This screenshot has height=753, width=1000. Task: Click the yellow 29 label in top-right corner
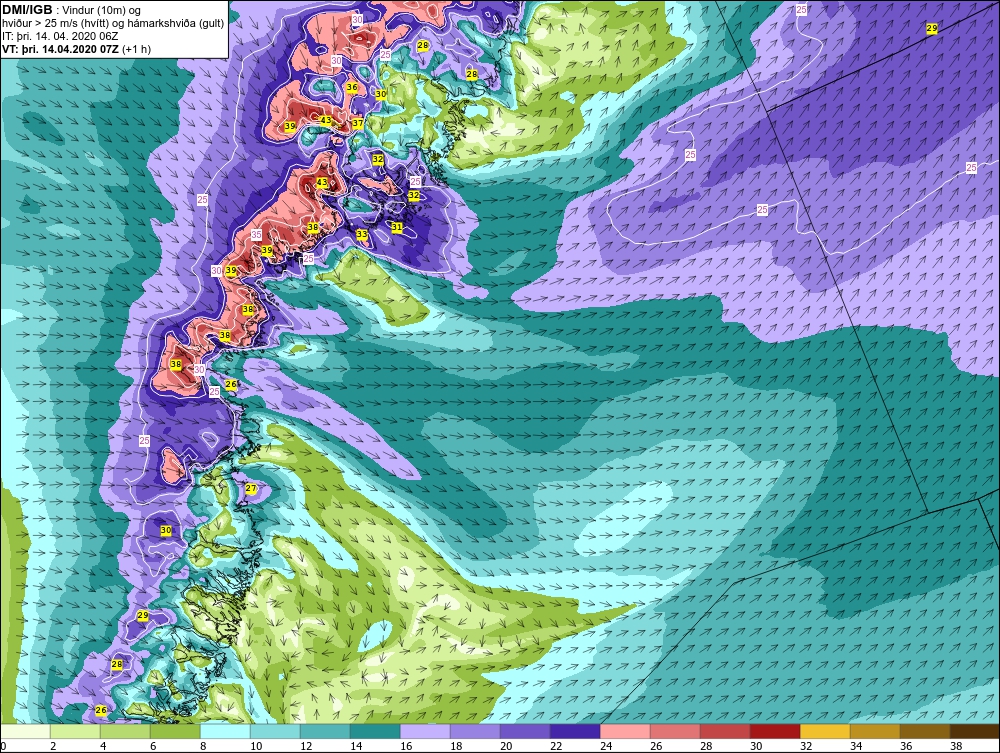(932, 29)
